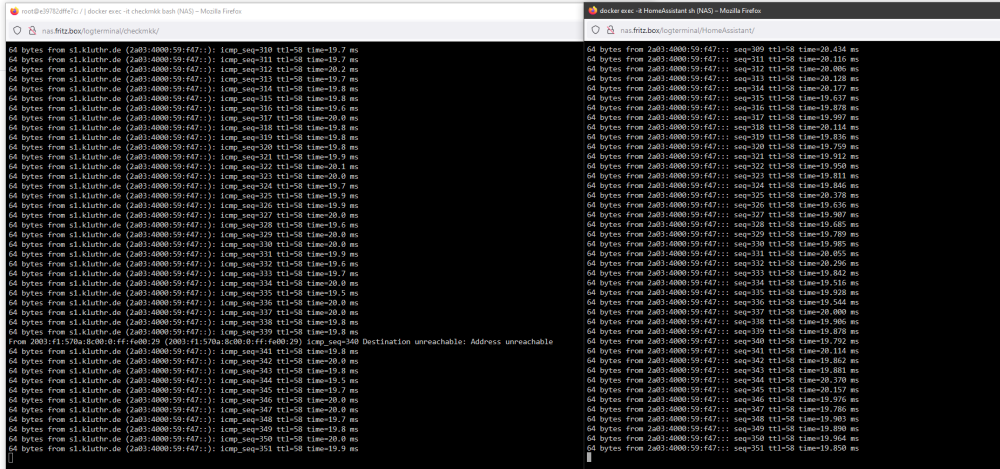1000x469 pixels.
Task: Select HomeAssistant line seq=327 time=19.907 ms
Action: tap(723, 214)
